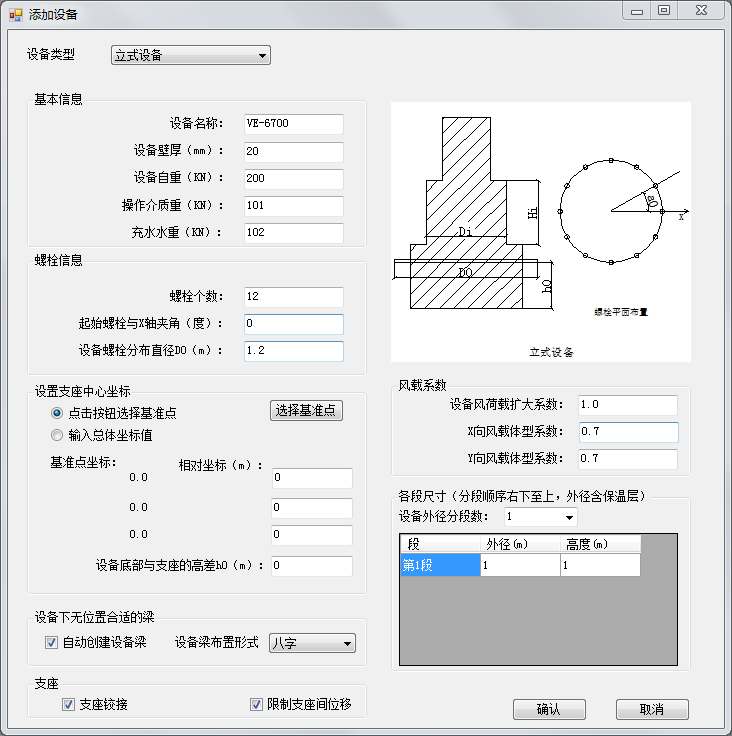Click the 确认 button

(549, 709)
